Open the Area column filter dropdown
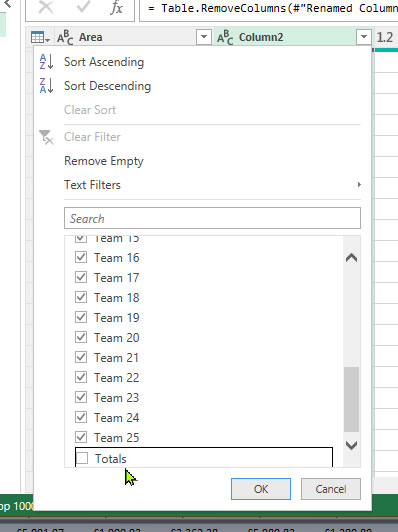This screenshot has width=398, height=532. pos(204,37)
